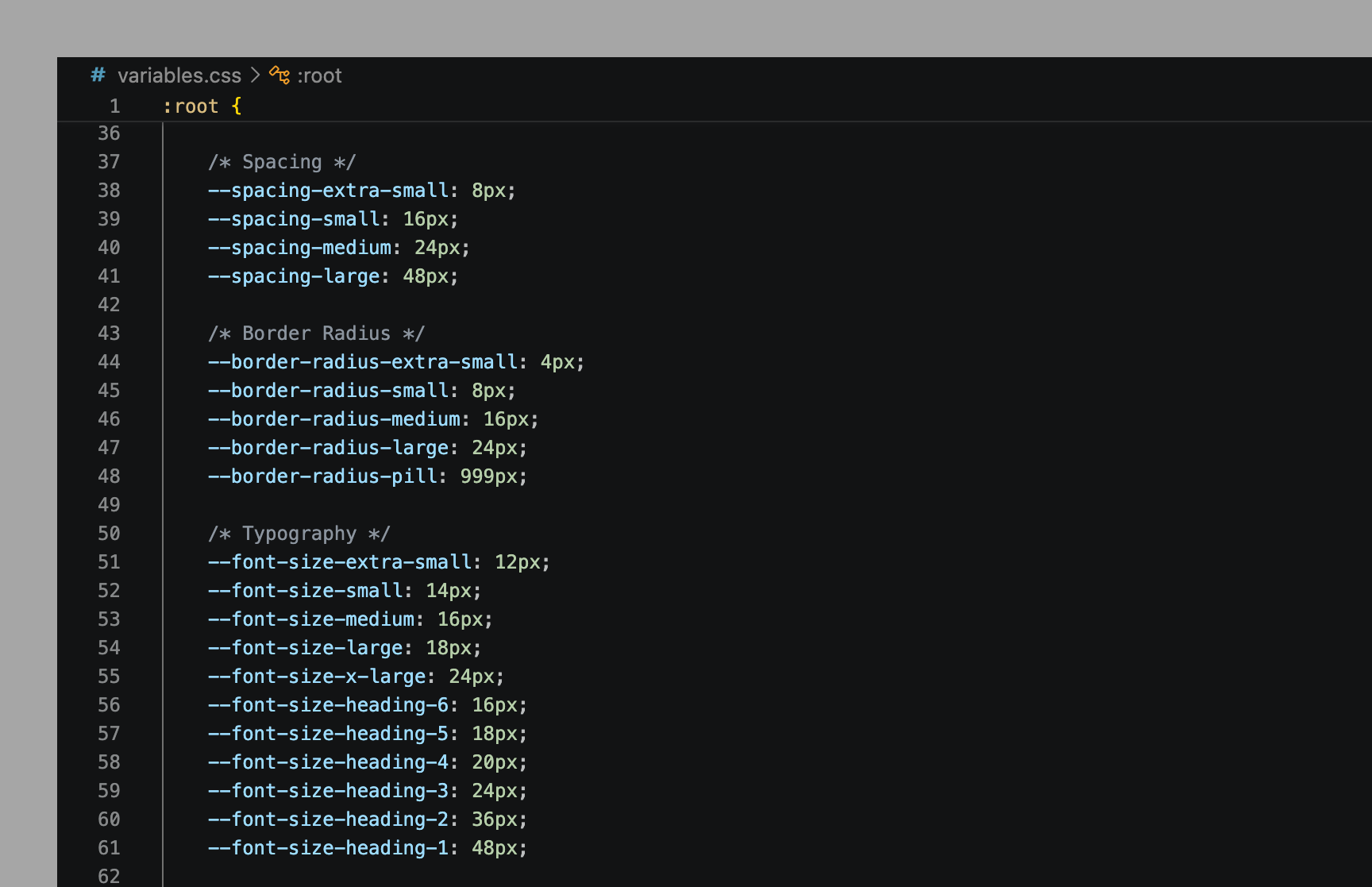Click the sticky ':root {' header line
The height and width of the screenshot is (887, 1372).
pos(202,106)
